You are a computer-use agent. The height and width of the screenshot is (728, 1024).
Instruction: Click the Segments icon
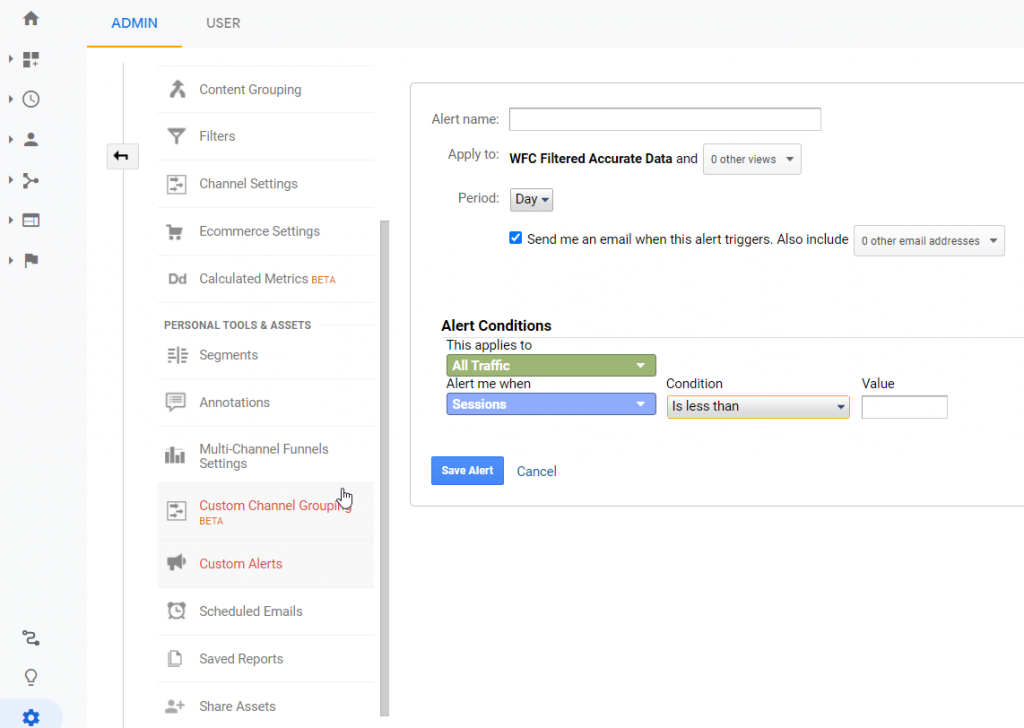pyautogui.click(x=177, y=355)
